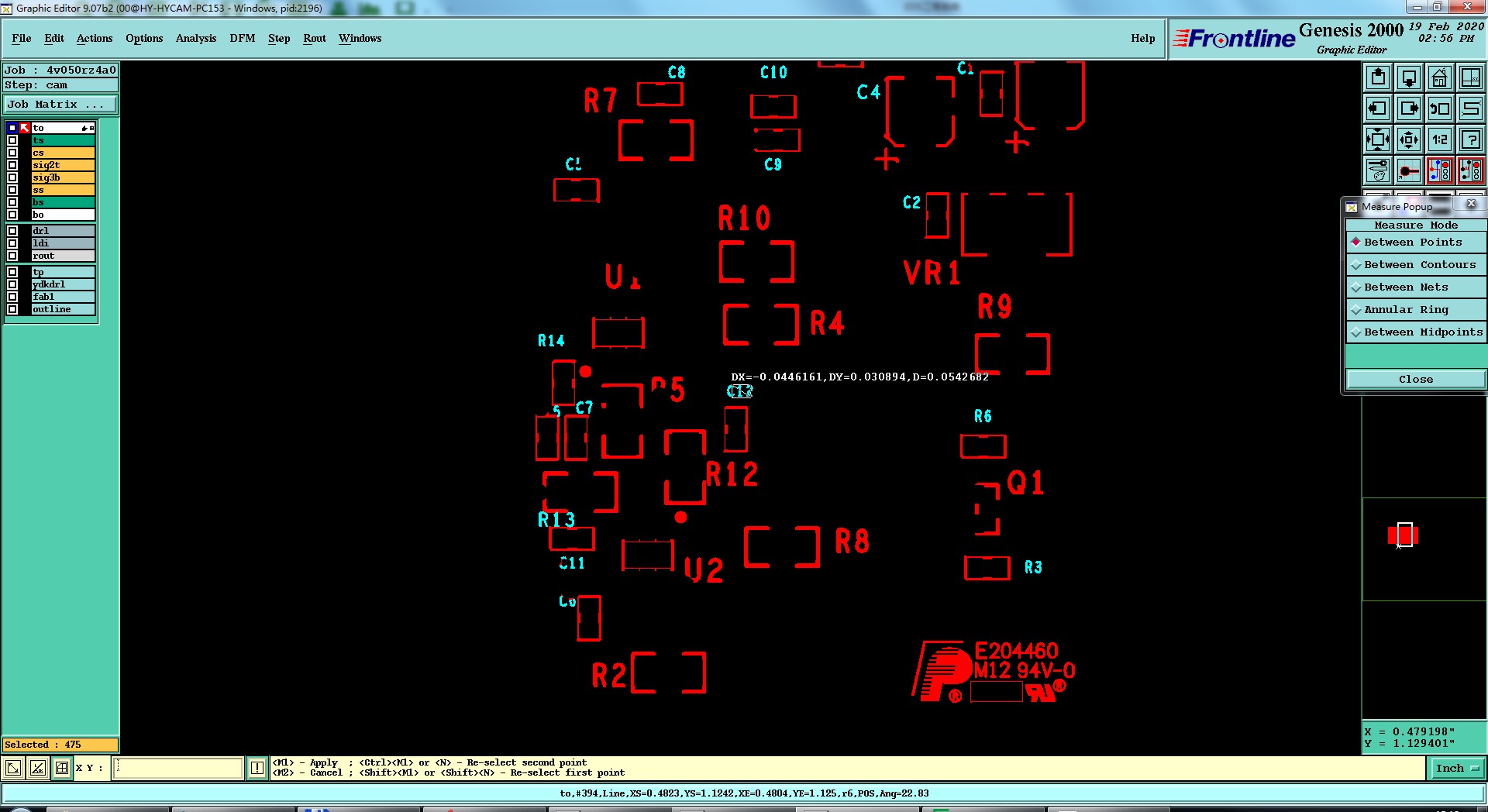Open the wrench and palette tools icon
Screen dimensions: 1488x812
click(1378, 170)
